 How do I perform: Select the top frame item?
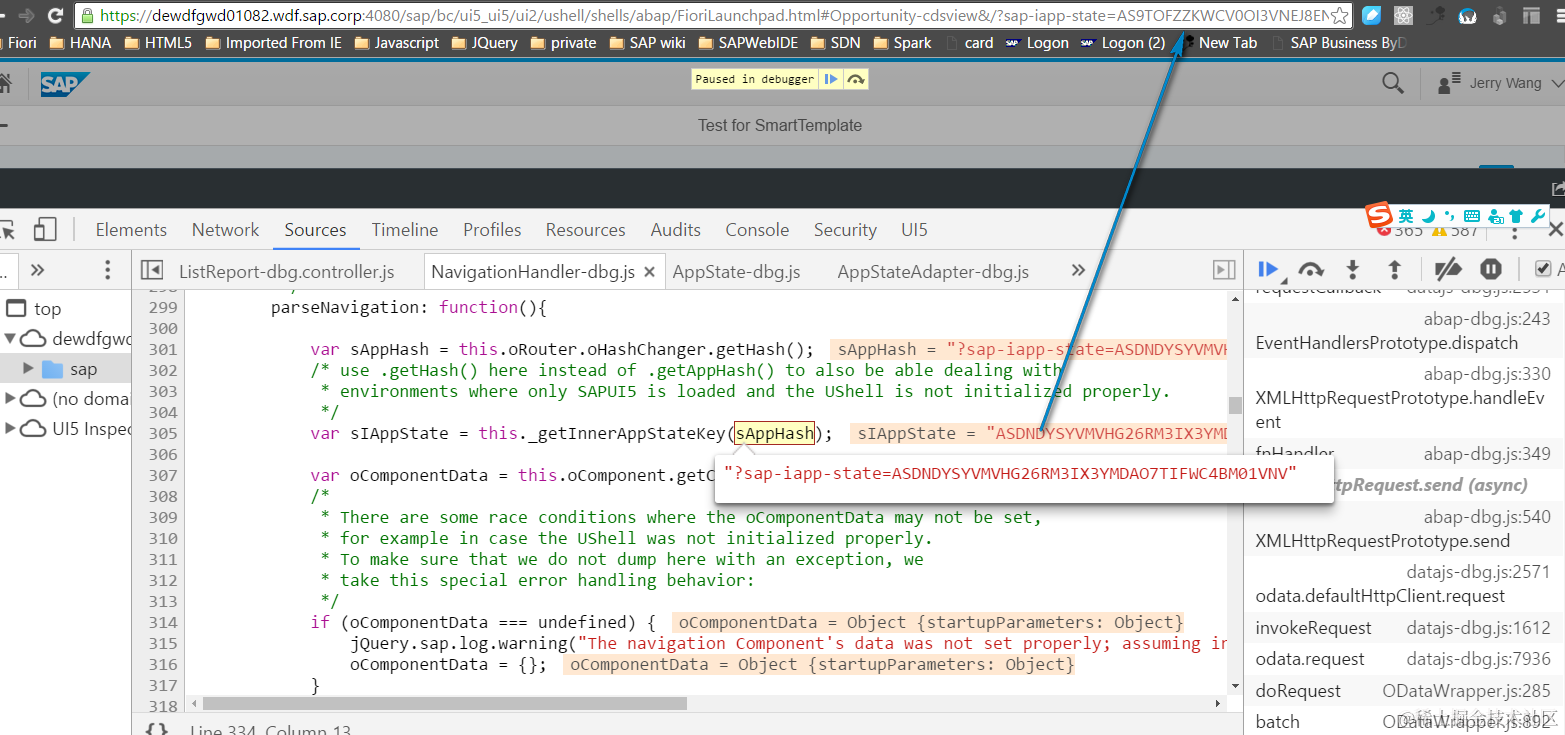coord(47,308)
